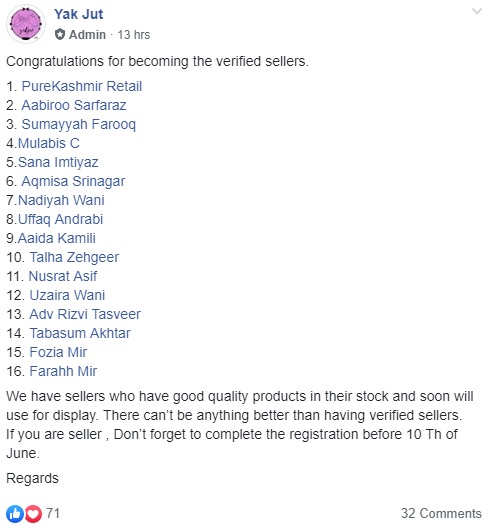Open the Admin label beside the badge
Screen dimensions: 504x532
(87, 35)
